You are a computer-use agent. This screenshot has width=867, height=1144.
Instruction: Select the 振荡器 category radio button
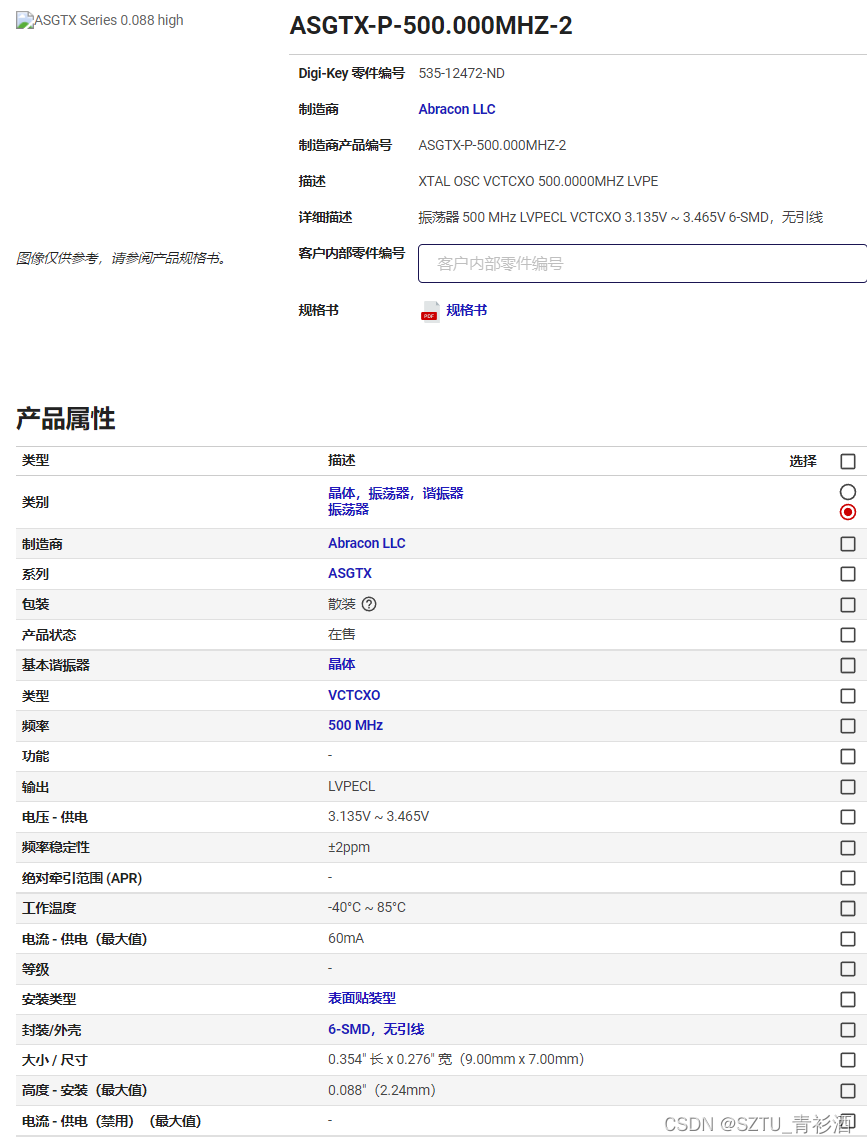click(x=848, y=512)
